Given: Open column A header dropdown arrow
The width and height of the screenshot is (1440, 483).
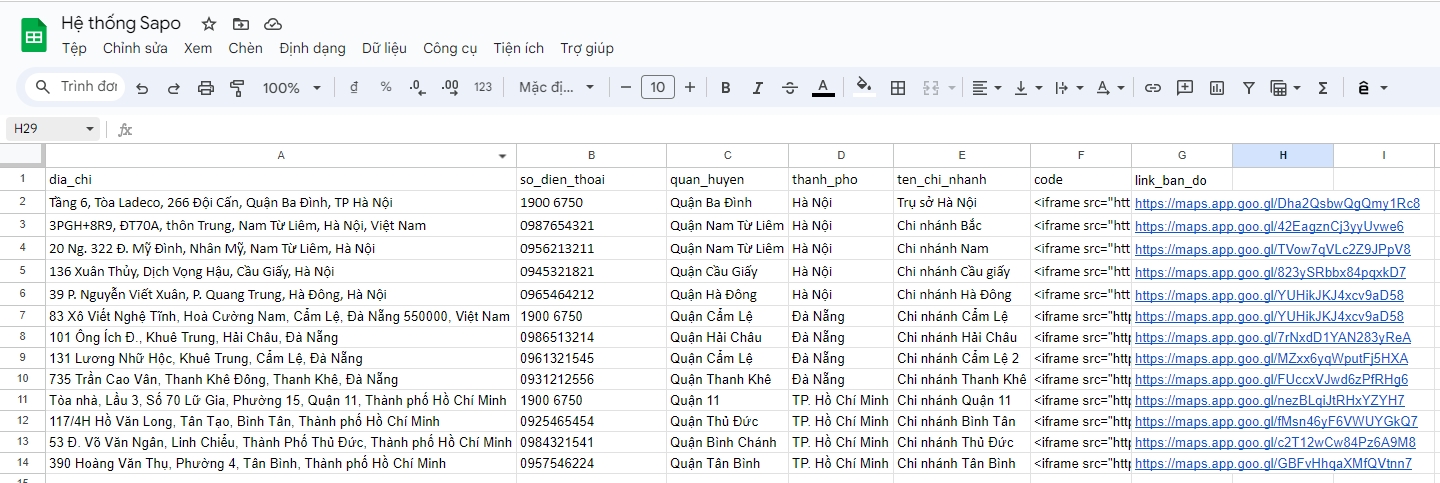Looking at the screenshot, I should (x=502, y=156).
